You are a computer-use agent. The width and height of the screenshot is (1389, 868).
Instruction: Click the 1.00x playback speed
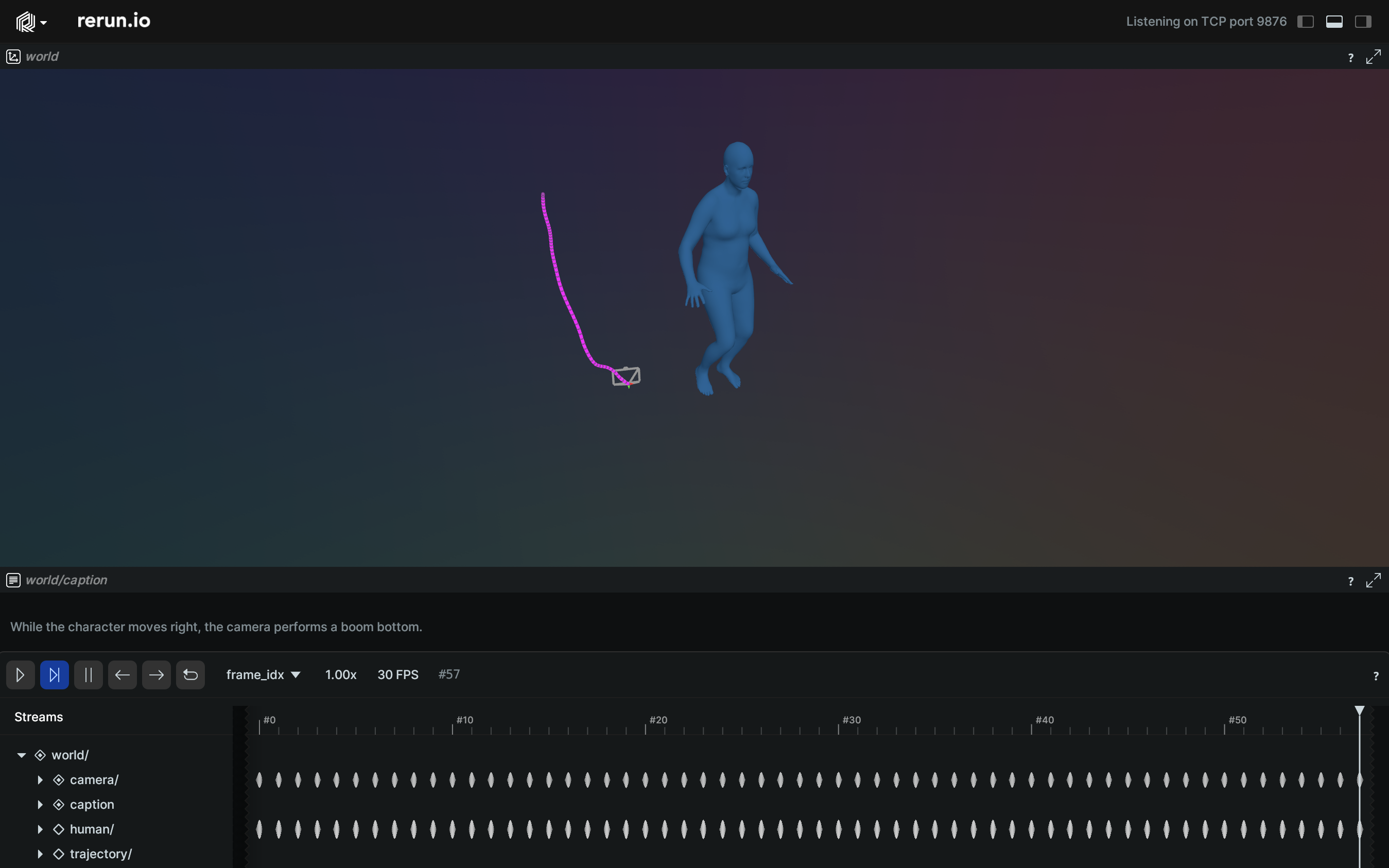click(340, 674)
